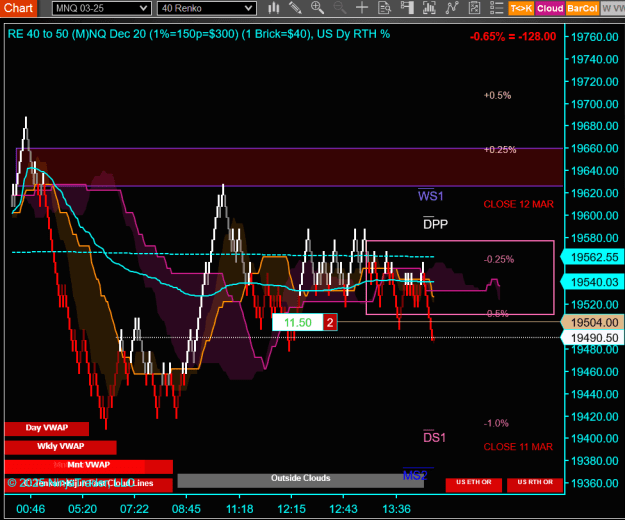Image resolution: width=625 pixels, height=520 pixels.
Task: Click the US RTH OR button
Action: click(535, 484)
